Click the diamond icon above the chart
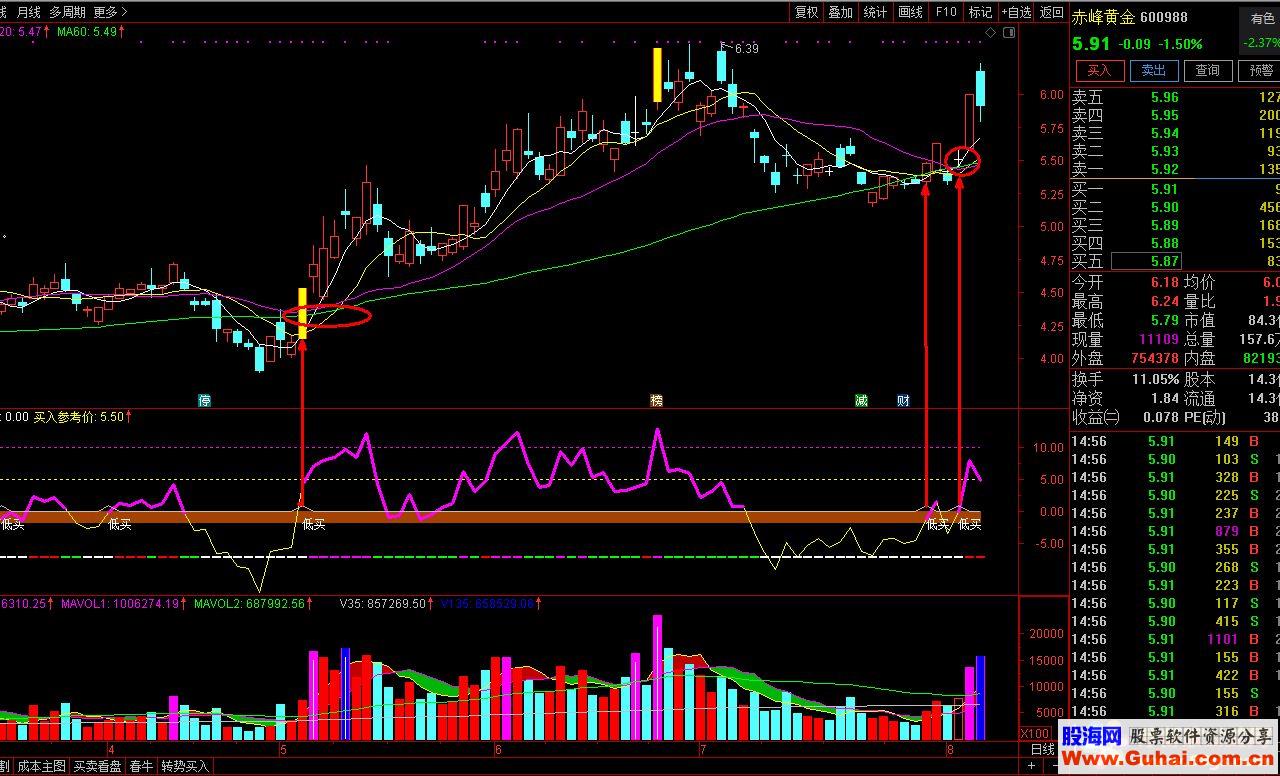This screenshot has height=776, width=1280. tap(991, 33)
